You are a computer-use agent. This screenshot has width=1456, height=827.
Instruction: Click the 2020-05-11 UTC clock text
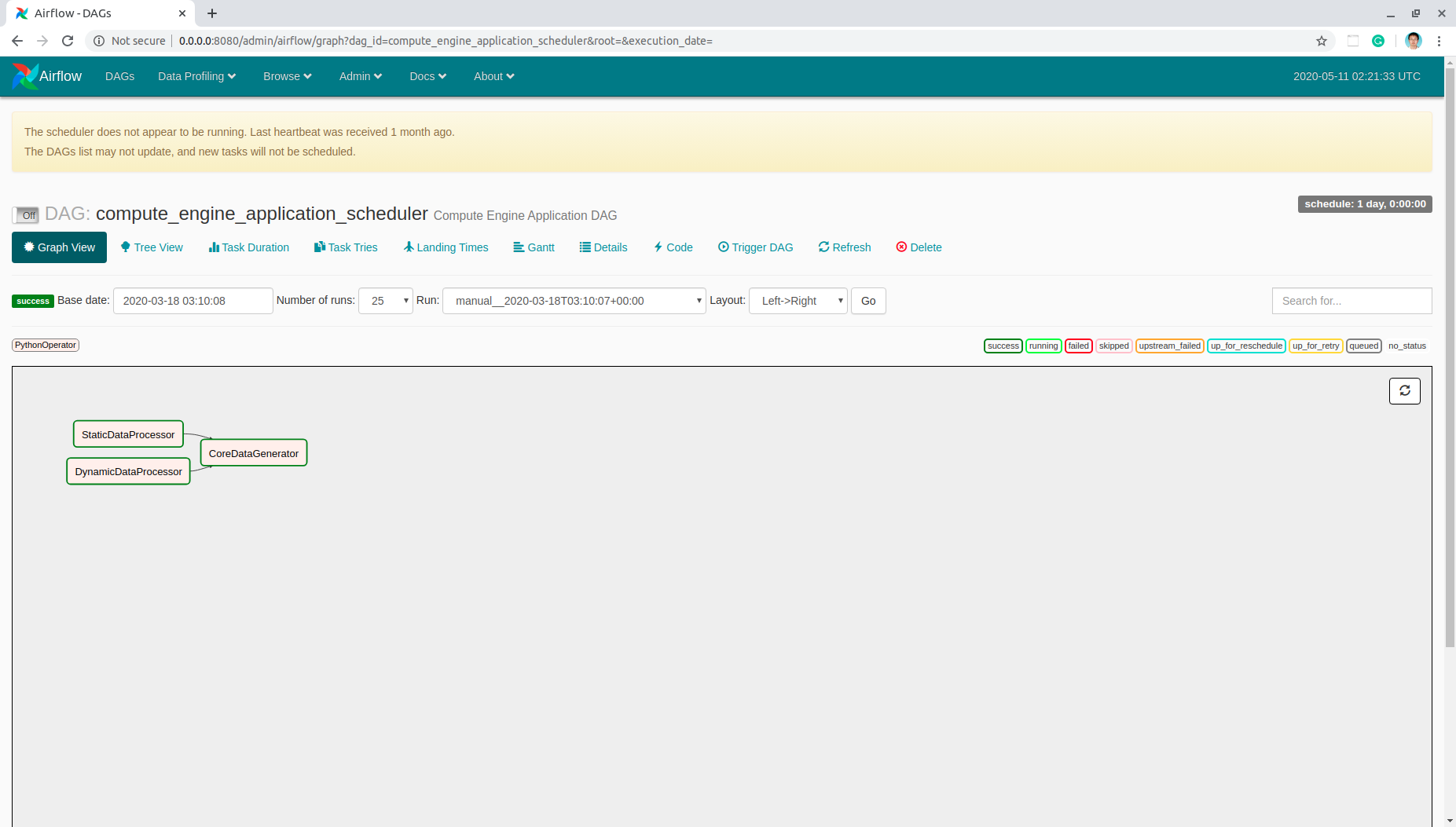[x=1357, y=76]
